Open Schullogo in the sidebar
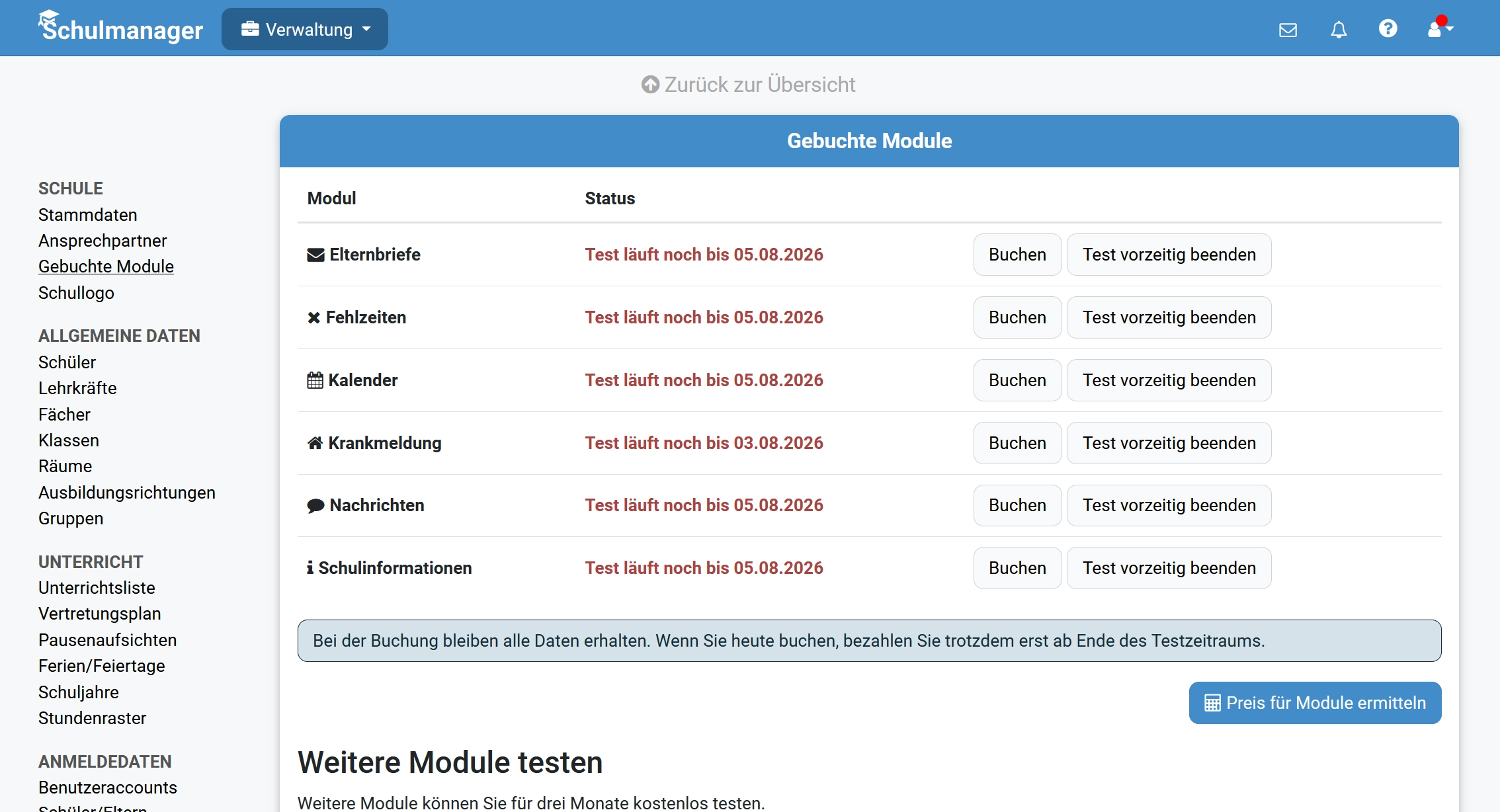The image size is (1500, 812). 76,293
